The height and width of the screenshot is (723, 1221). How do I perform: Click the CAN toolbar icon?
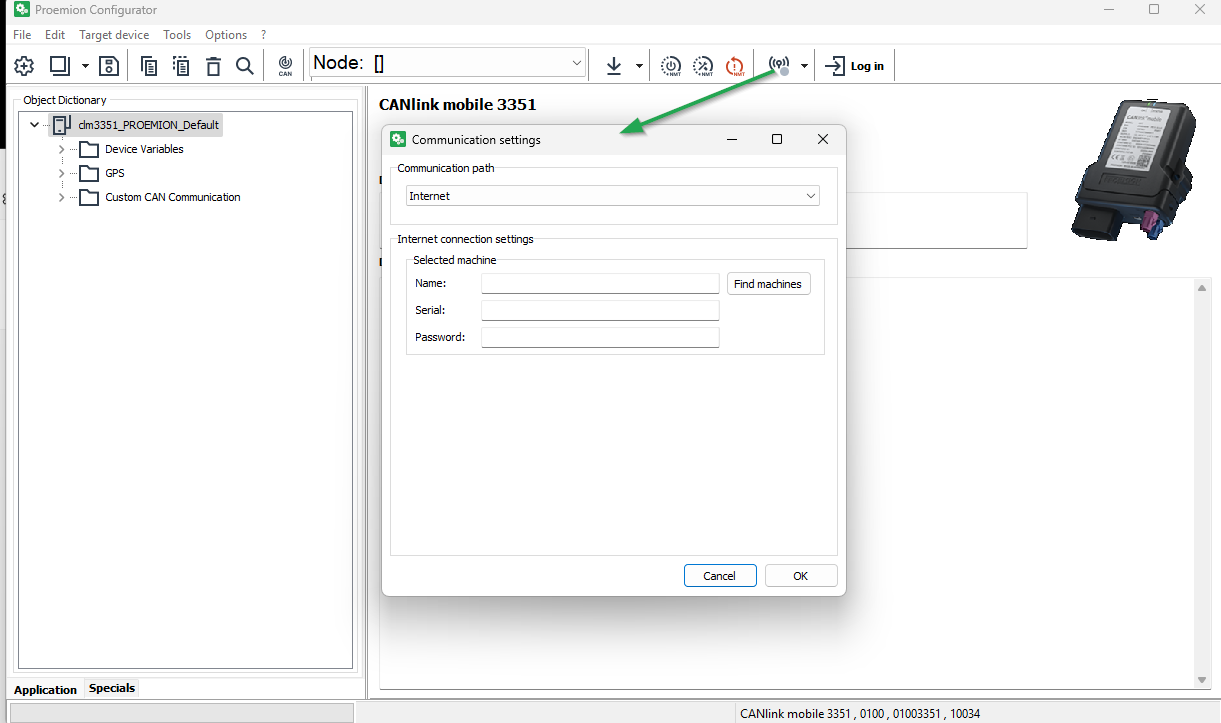coord(285,66)
